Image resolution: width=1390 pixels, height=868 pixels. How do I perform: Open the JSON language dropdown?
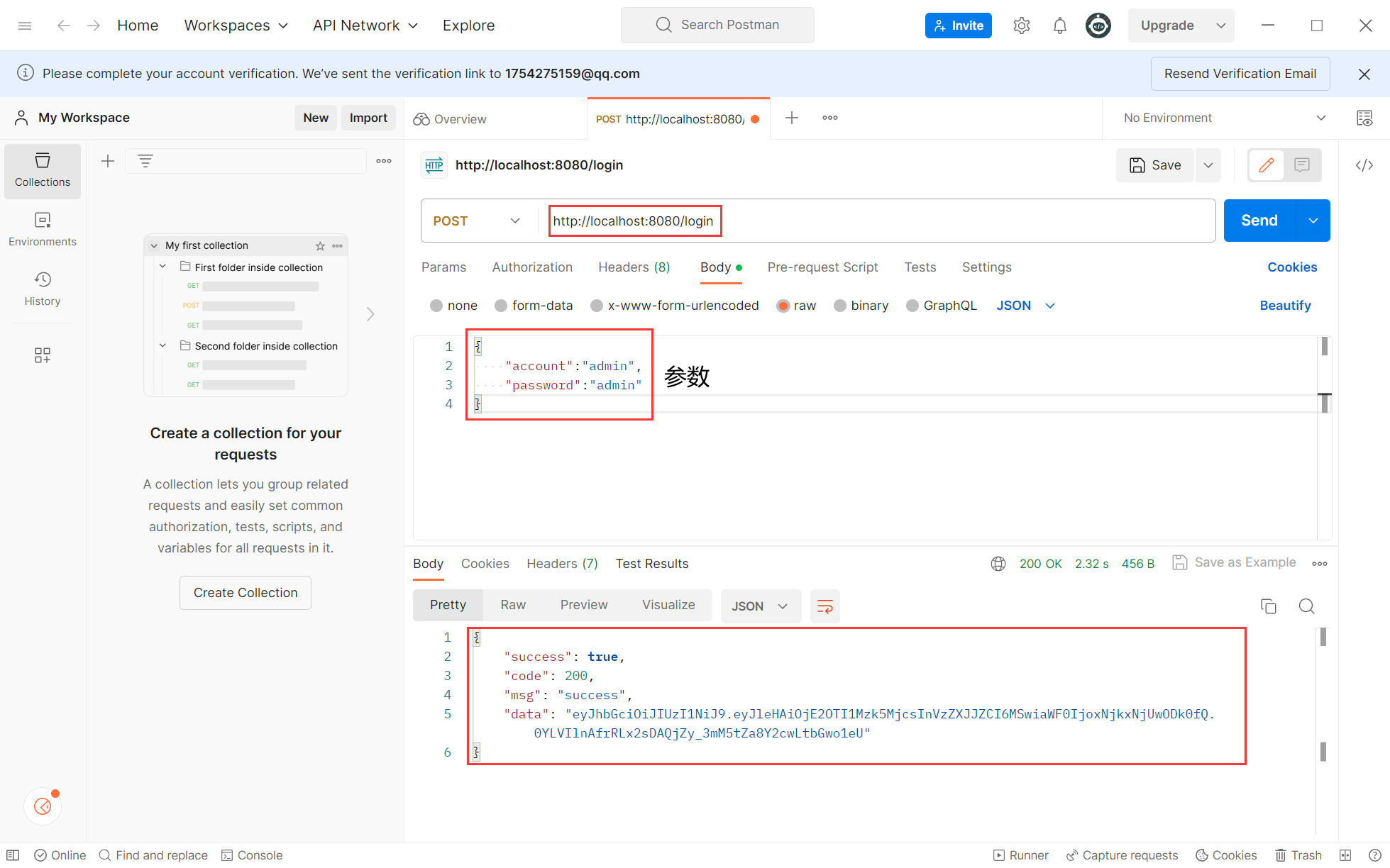pos(1025,305)
